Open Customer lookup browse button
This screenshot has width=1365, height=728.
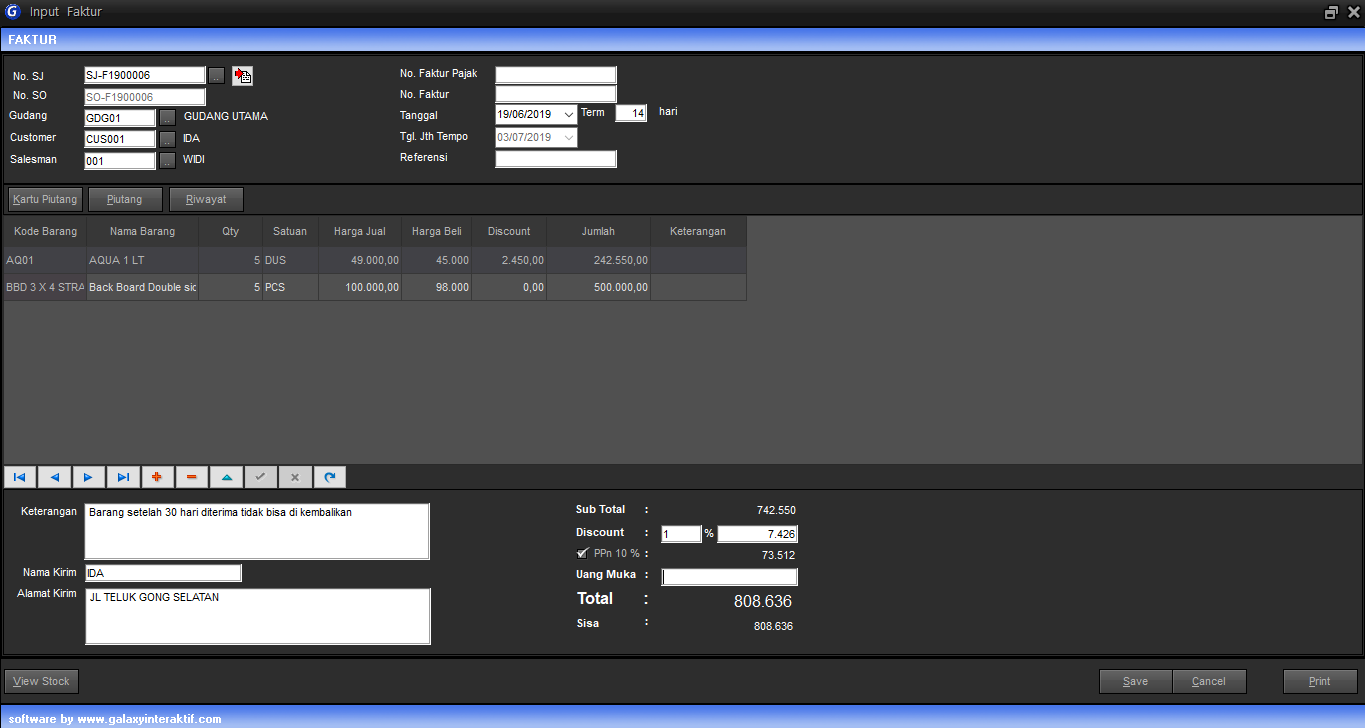point(167,139)
